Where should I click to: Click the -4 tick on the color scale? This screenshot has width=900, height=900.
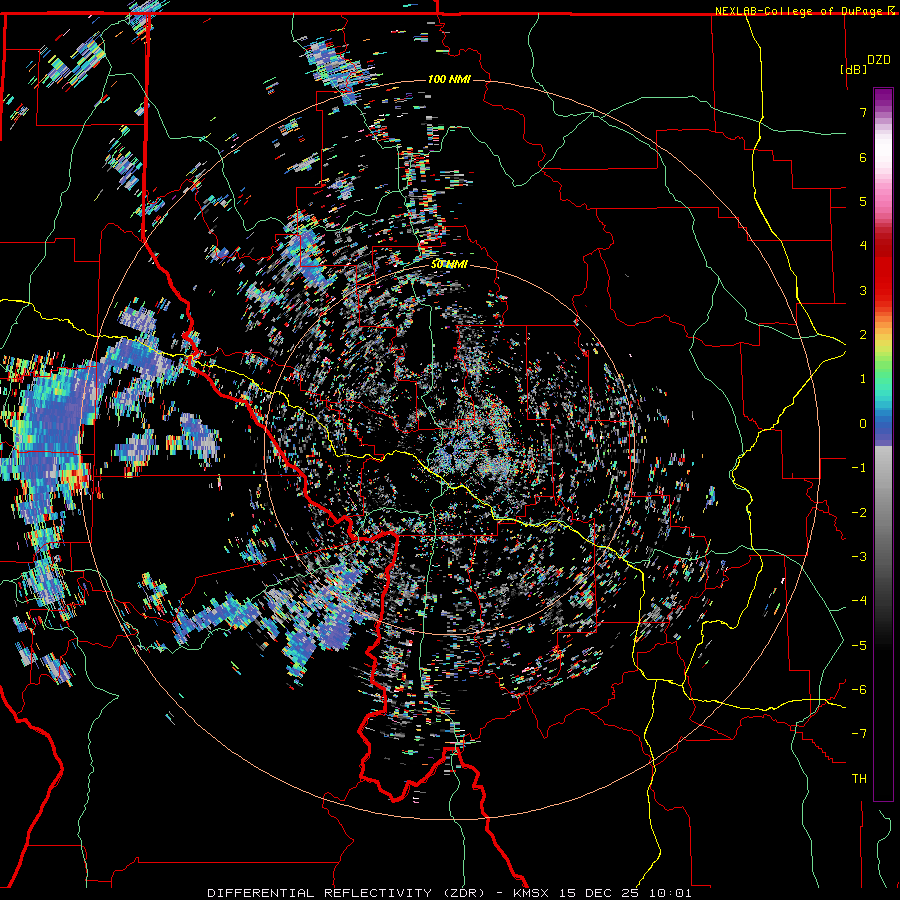(x=859, y=601)
